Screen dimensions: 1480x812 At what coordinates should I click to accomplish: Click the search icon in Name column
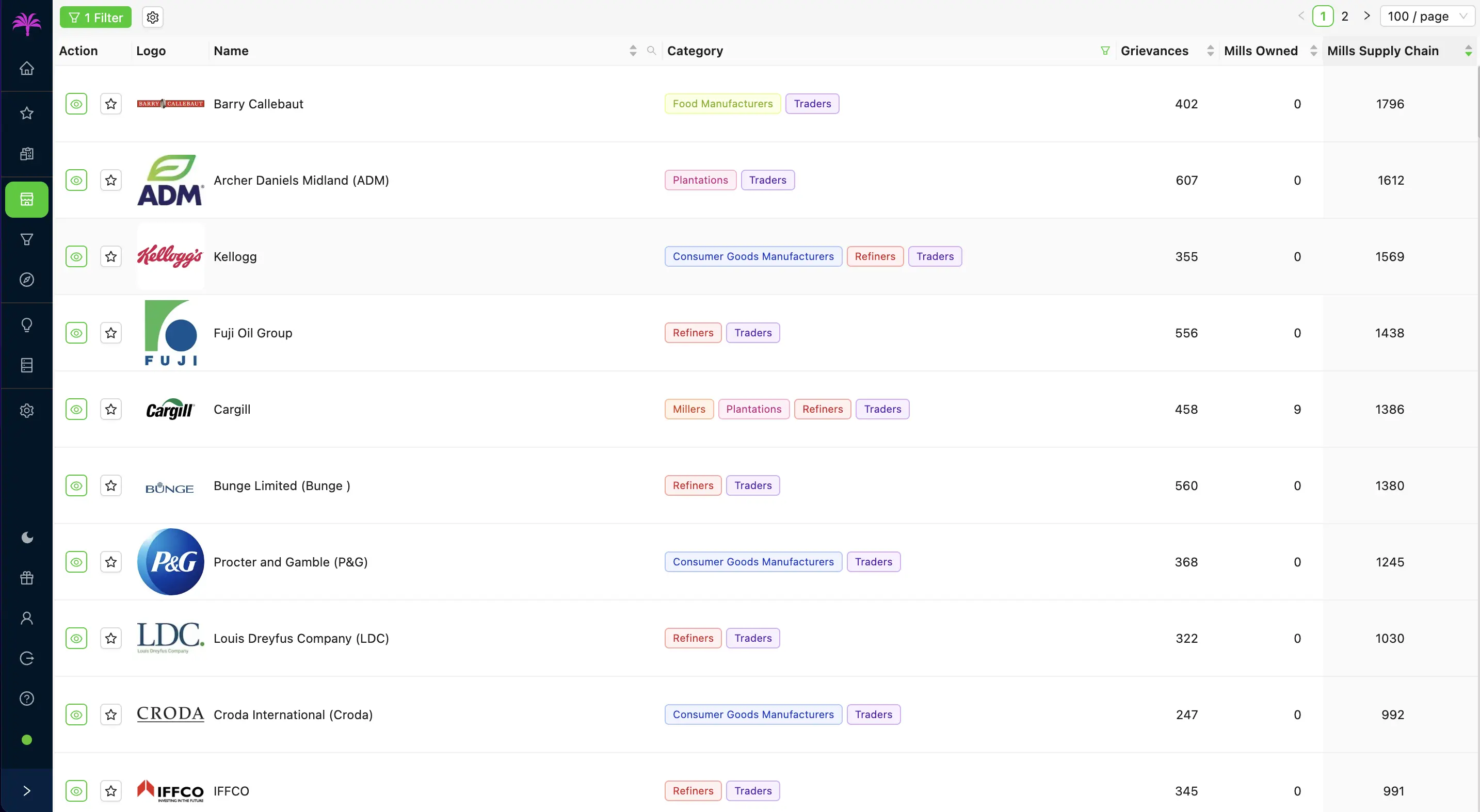[651, 51]
